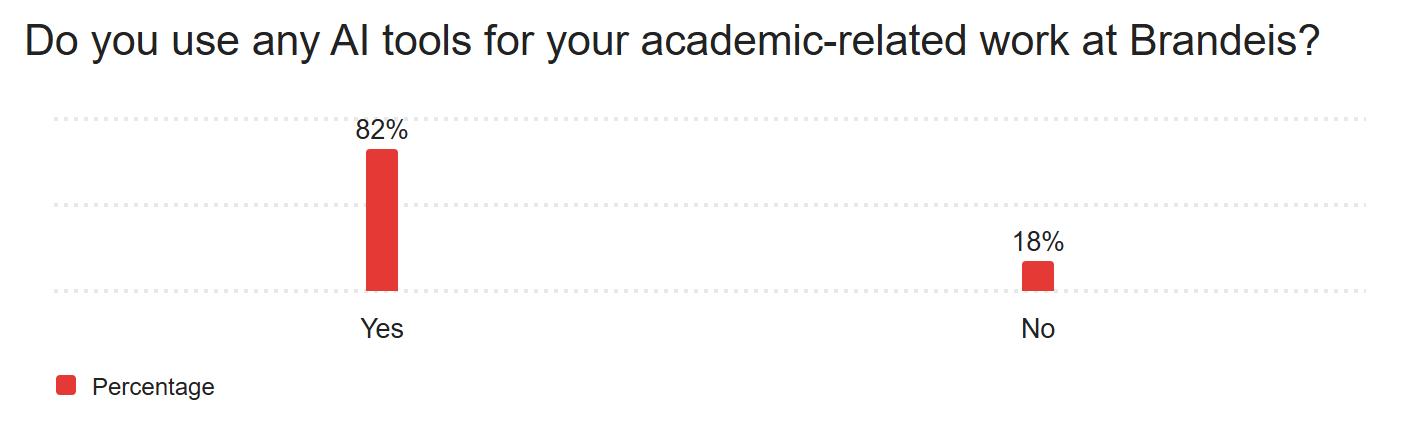Image resolution: width=1406 pixels, height=421 pixels.
Task: Click the "Percentage" legend text
Action: click(x=153, y=387)
